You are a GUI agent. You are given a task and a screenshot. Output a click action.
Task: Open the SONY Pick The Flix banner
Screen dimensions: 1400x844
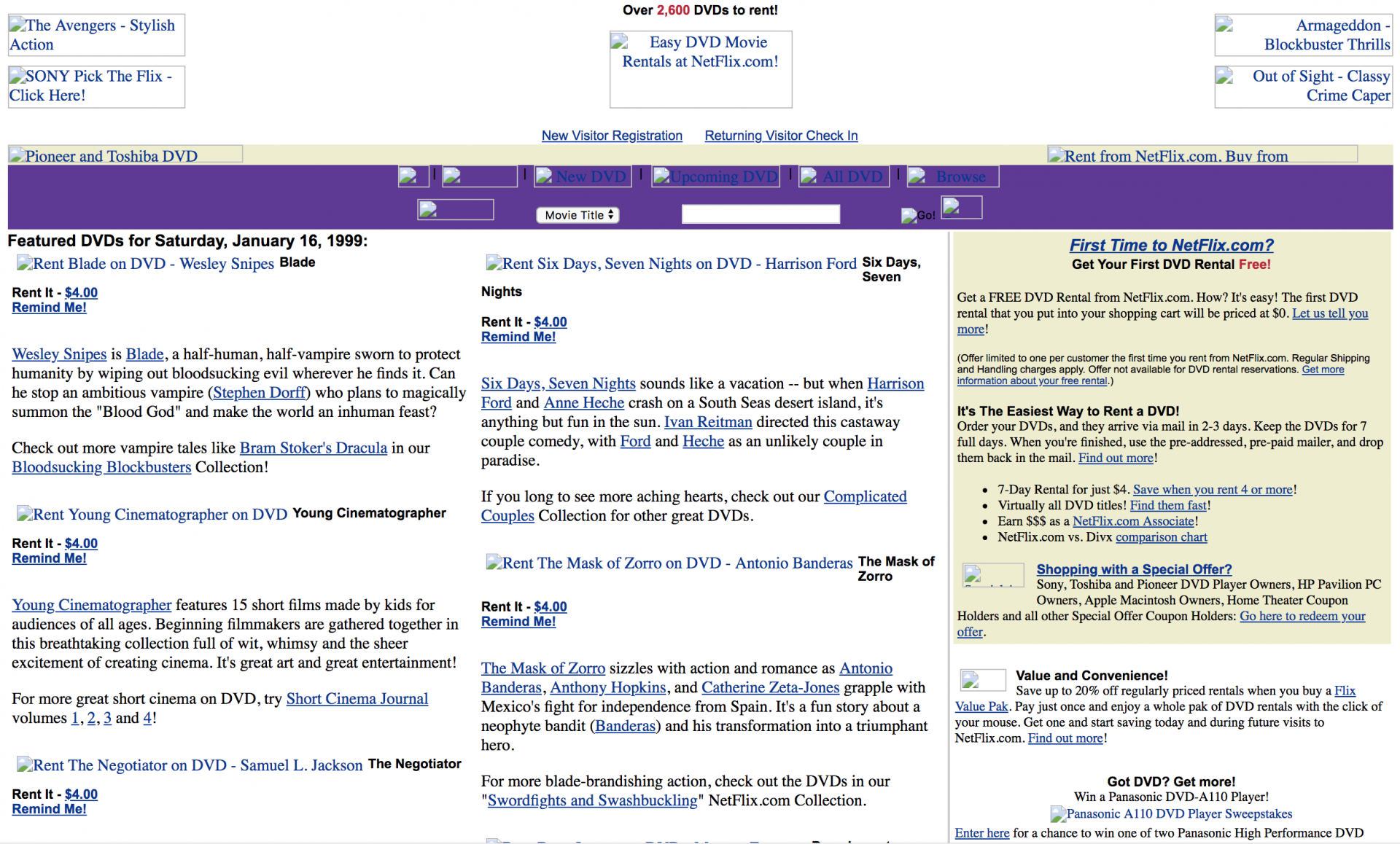click(x=96, y=87)
